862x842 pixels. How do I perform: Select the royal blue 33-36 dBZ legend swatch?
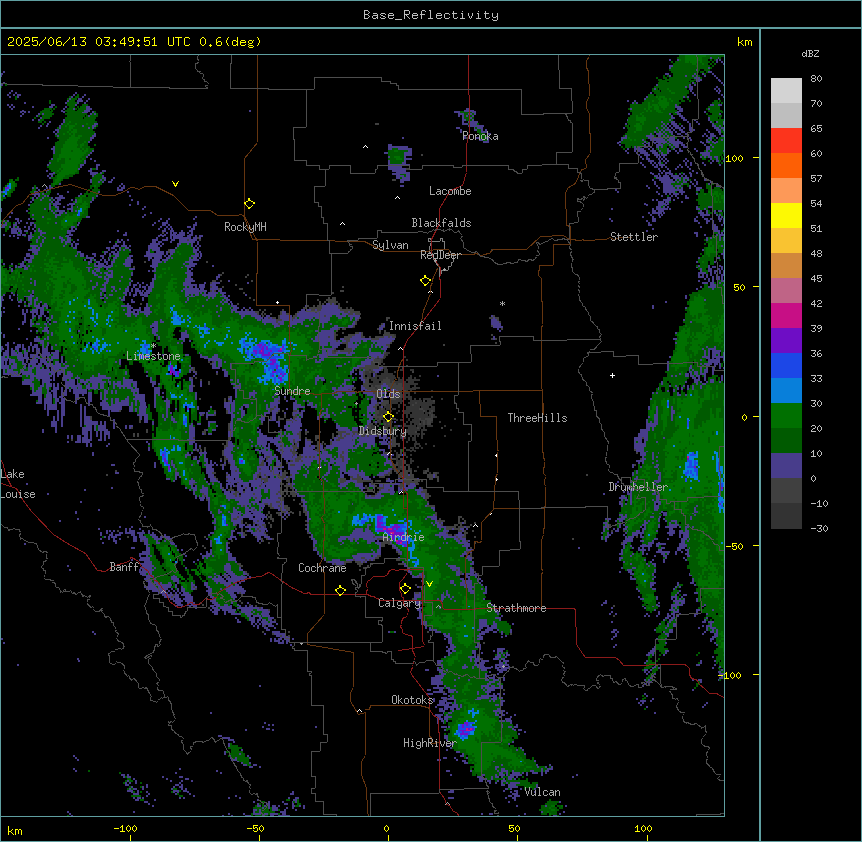click(x=786, y=365)
